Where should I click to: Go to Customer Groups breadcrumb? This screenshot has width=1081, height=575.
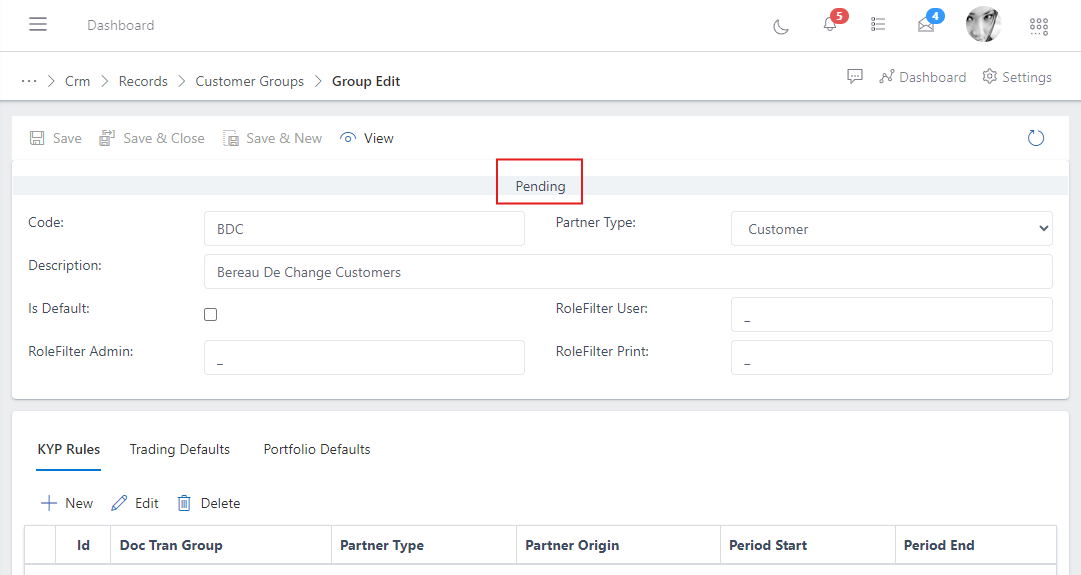[250, 81]
